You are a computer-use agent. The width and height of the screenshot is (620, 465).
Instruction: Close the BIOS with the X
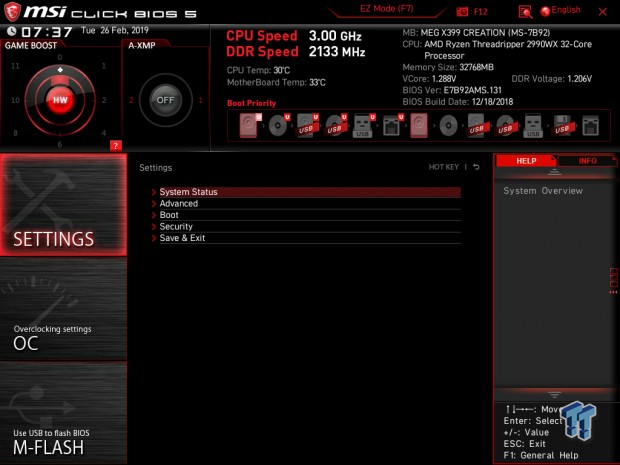click(603, 12)
